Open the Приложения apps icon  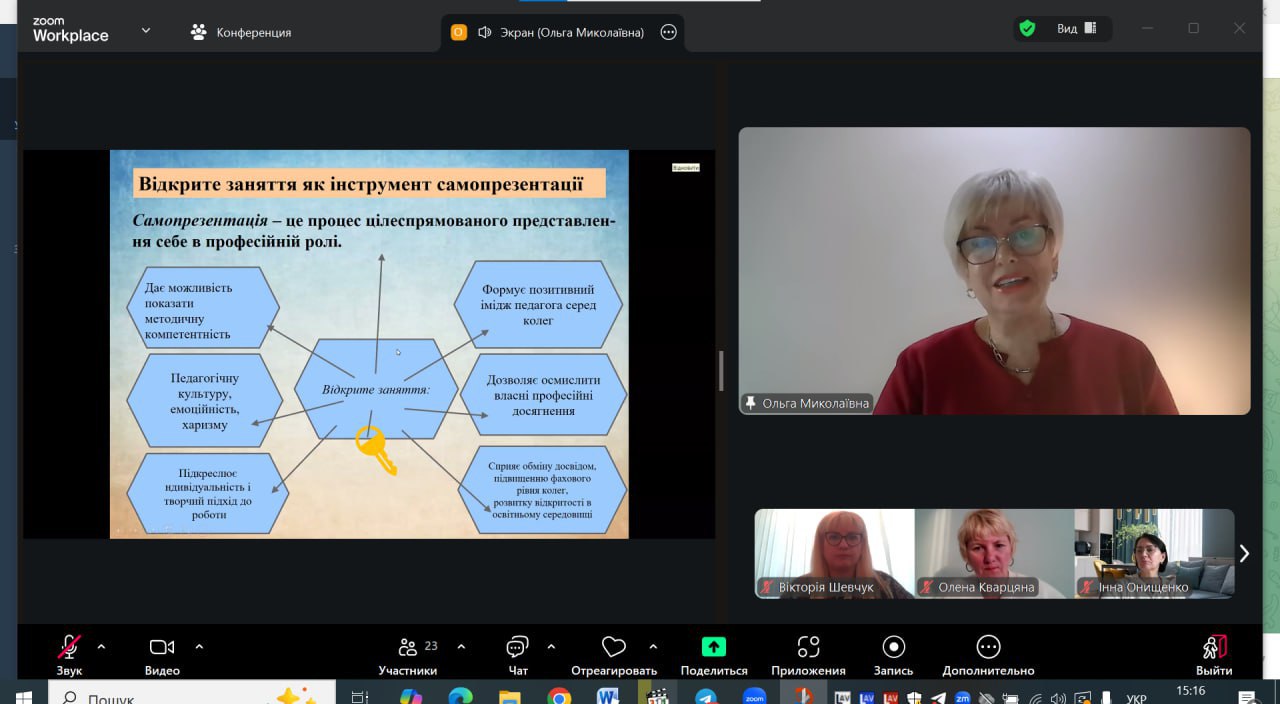click(808, 648)
